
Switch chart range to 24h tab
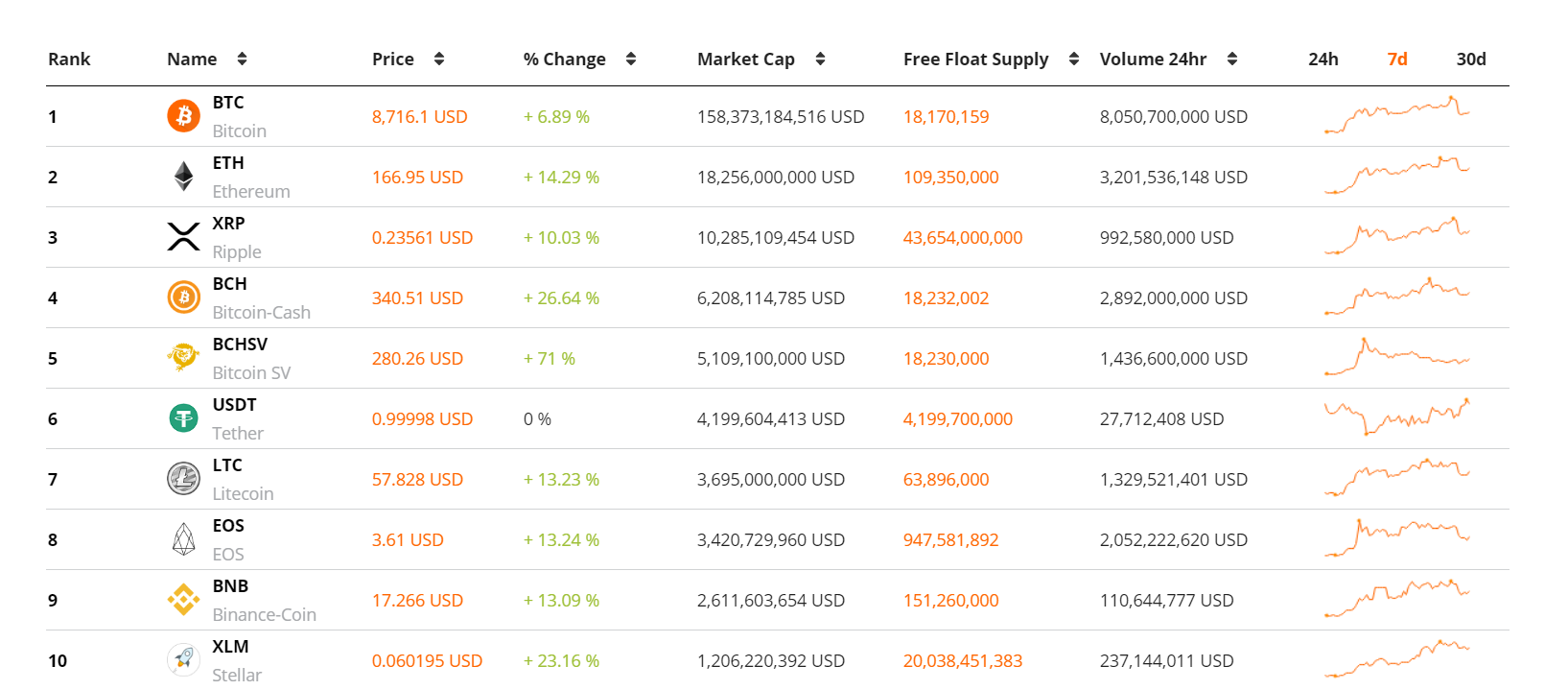click(x=1323, y=59)
